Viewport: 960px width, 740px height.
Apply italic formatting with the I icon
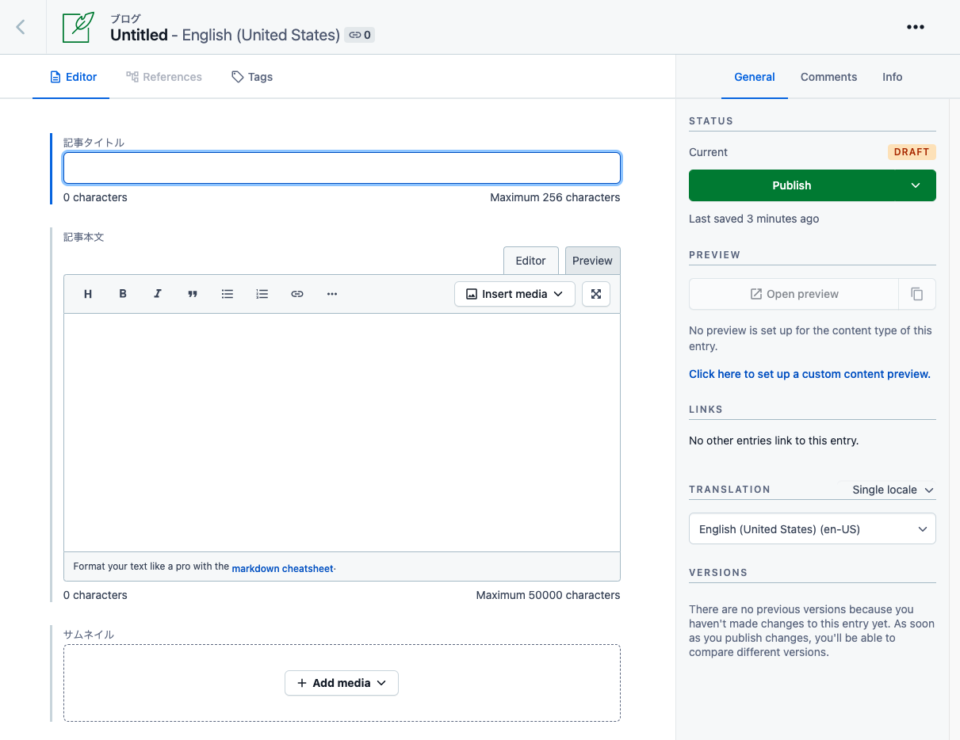(157, 294)
